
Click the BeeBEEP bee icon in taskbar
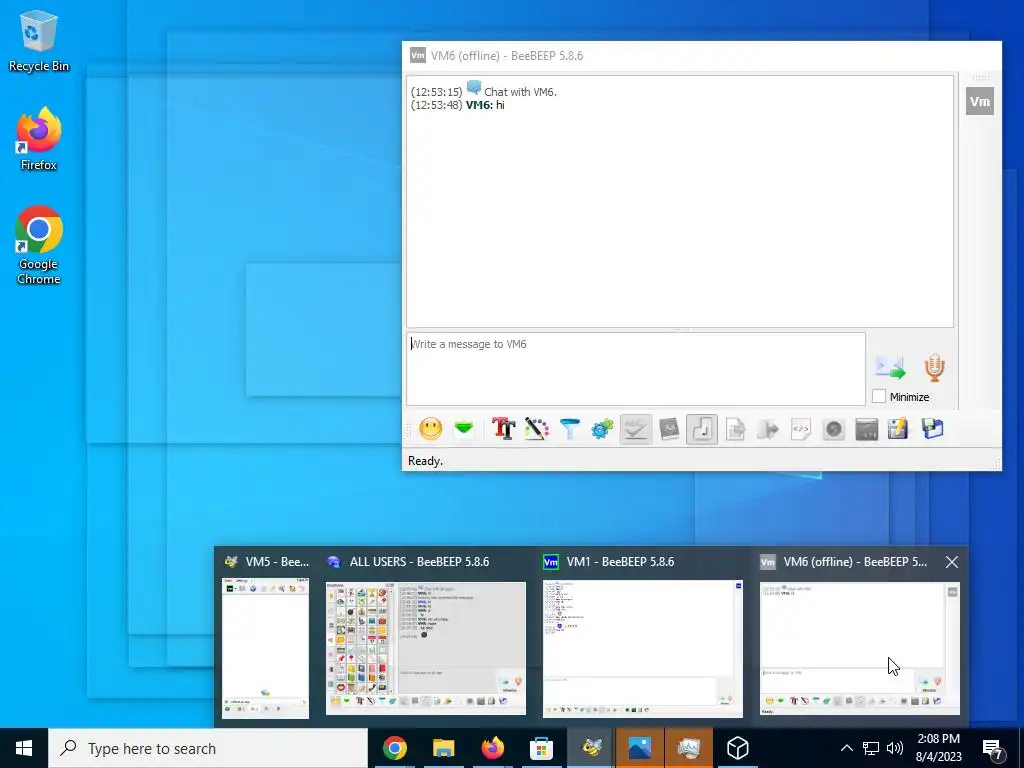591,748
